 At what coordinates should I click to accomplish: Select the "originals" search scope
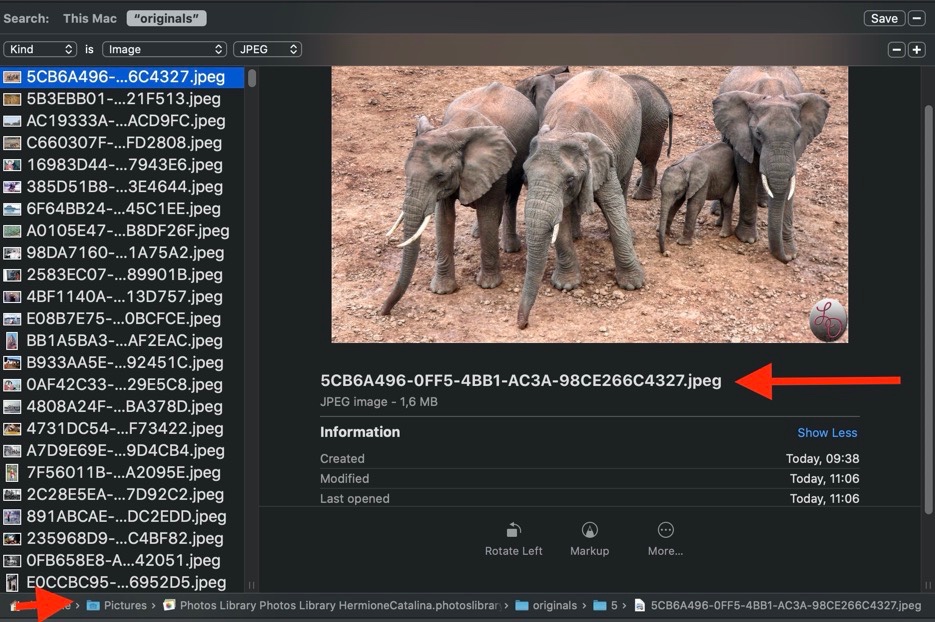(x=166, y=18)
